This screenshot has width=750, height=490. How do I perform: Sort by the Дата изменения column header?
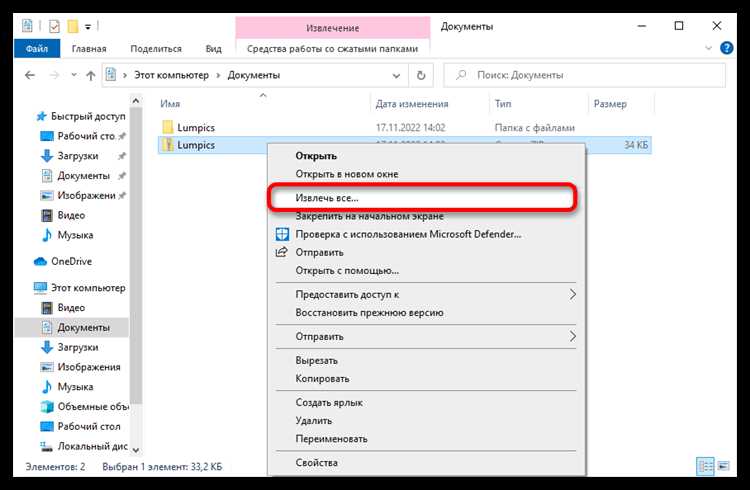click(411, 104)
